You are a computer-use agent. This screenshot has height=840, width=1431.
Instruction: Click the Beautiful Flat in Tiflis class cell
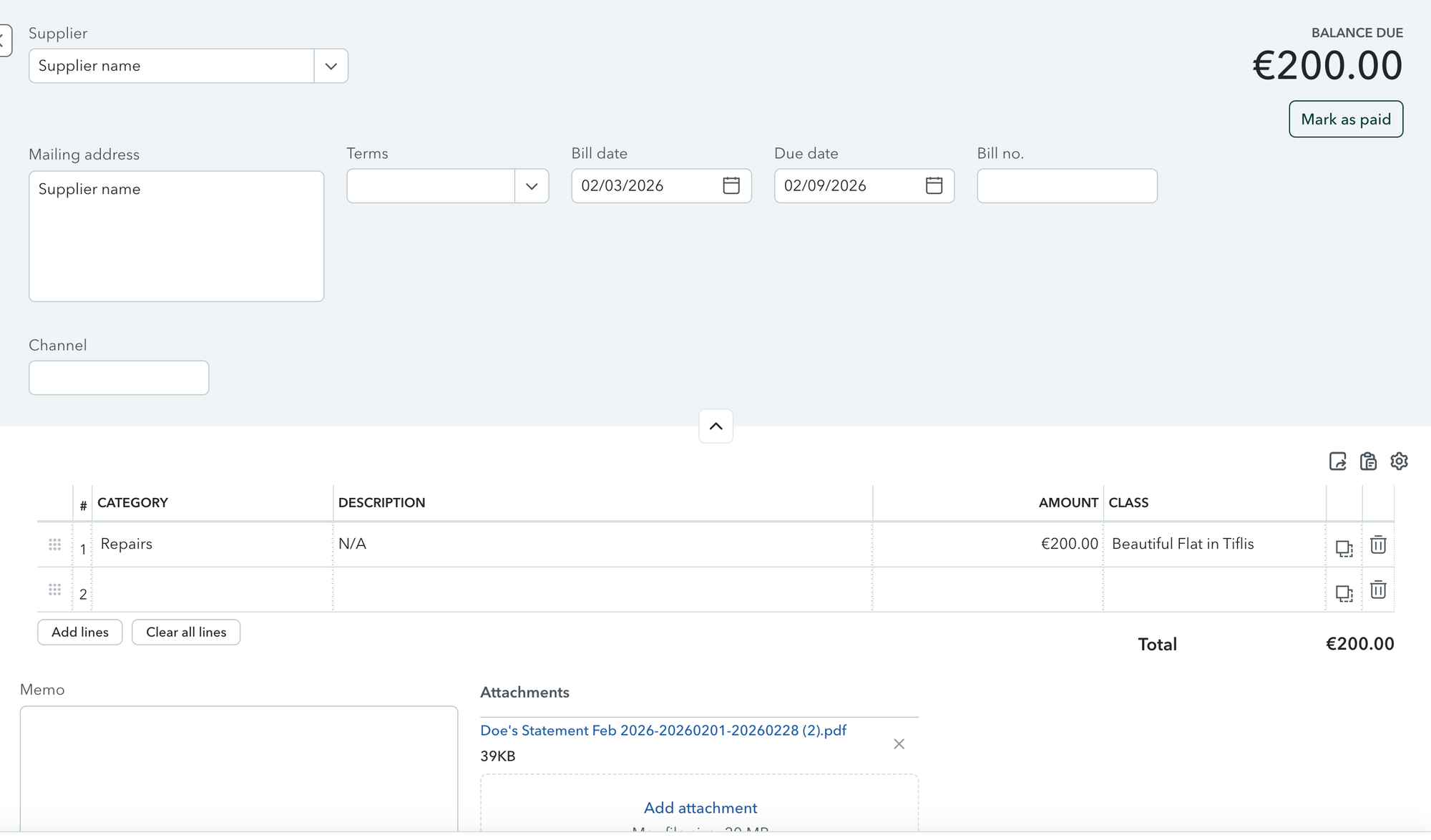pos(1214,544)
